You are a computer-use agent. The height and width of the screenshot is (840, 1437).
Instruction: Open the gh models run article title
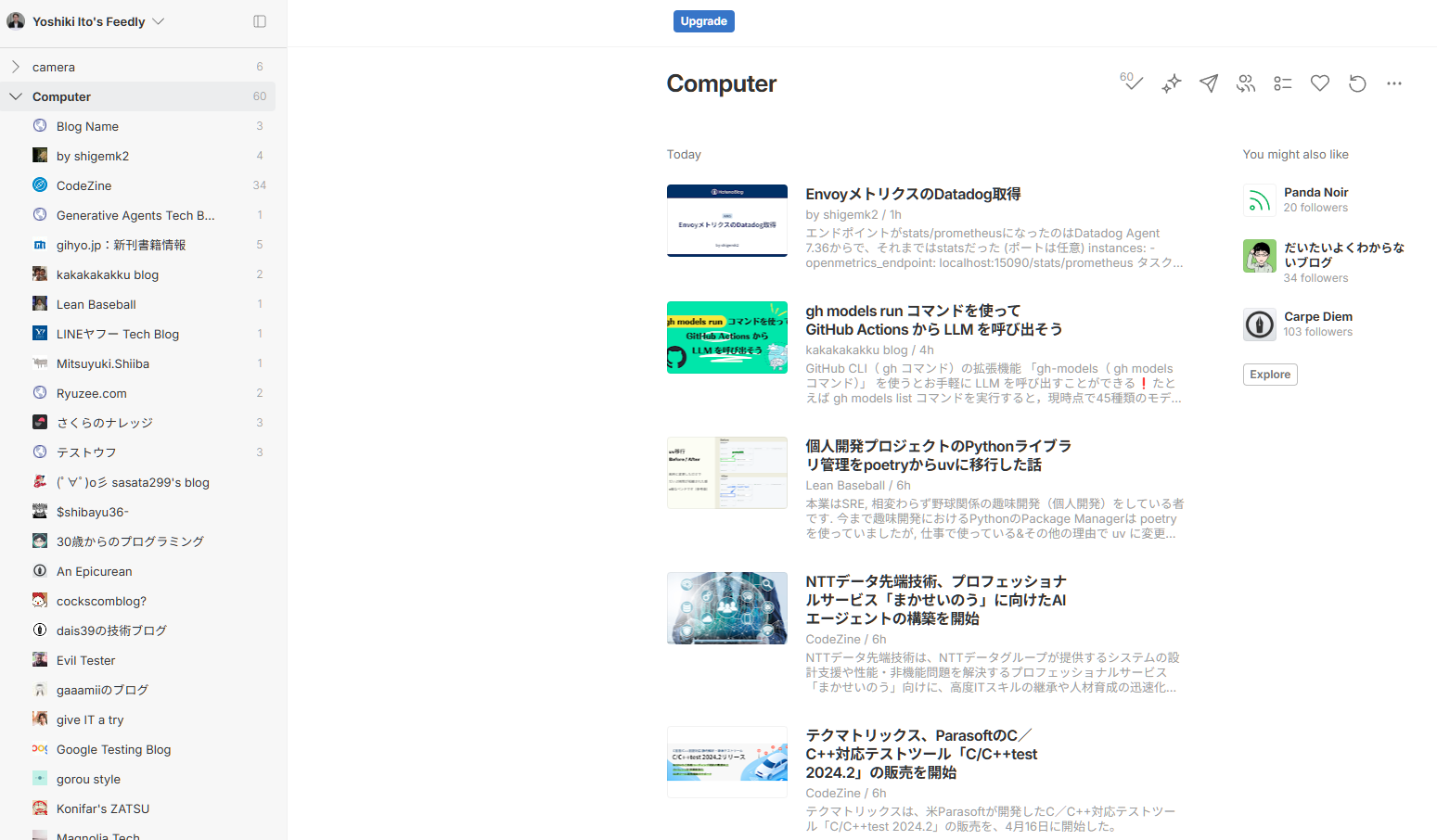coord(933,320)
